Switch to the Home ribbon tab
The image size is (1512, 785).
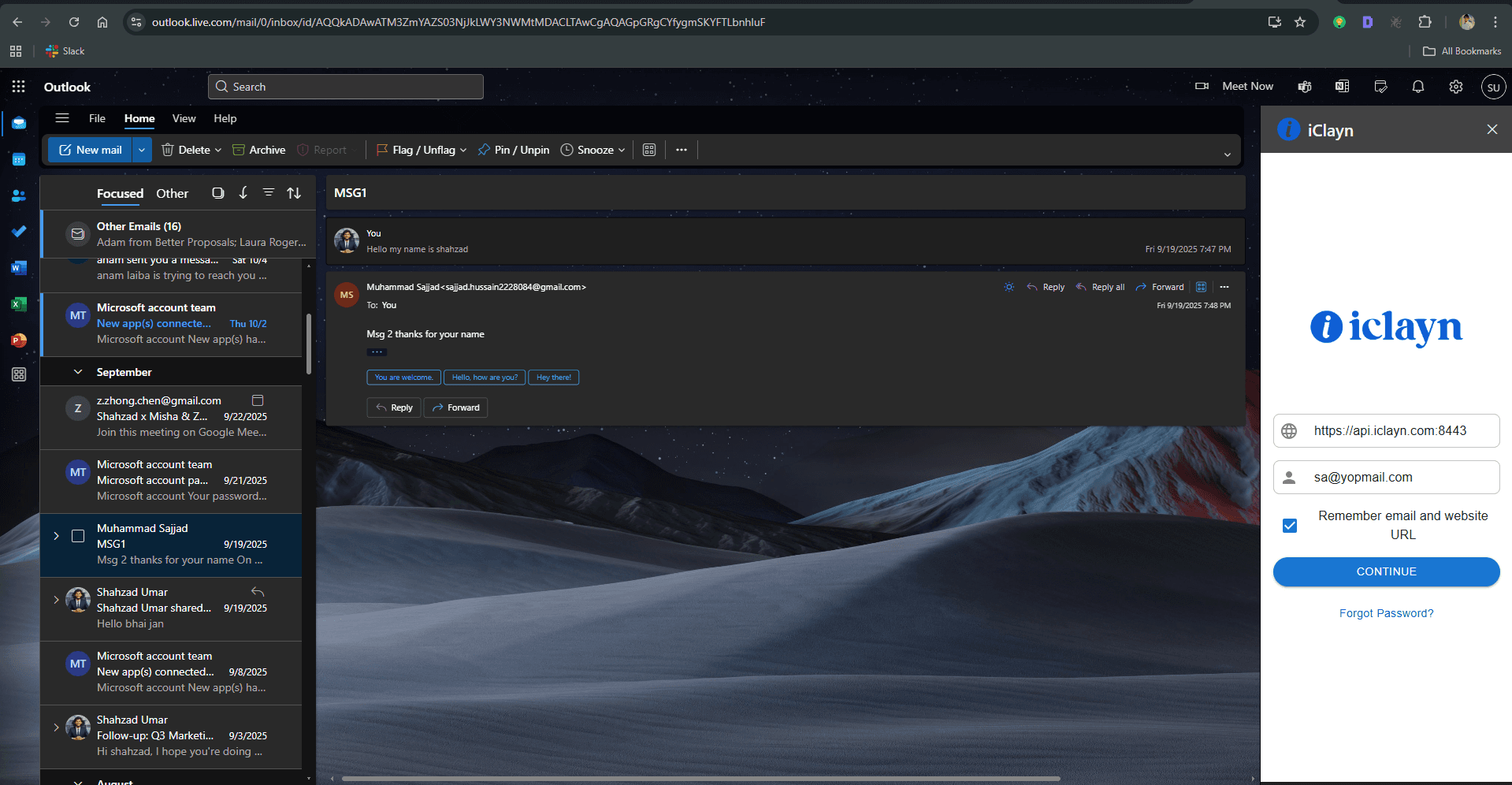coord(139,118)
